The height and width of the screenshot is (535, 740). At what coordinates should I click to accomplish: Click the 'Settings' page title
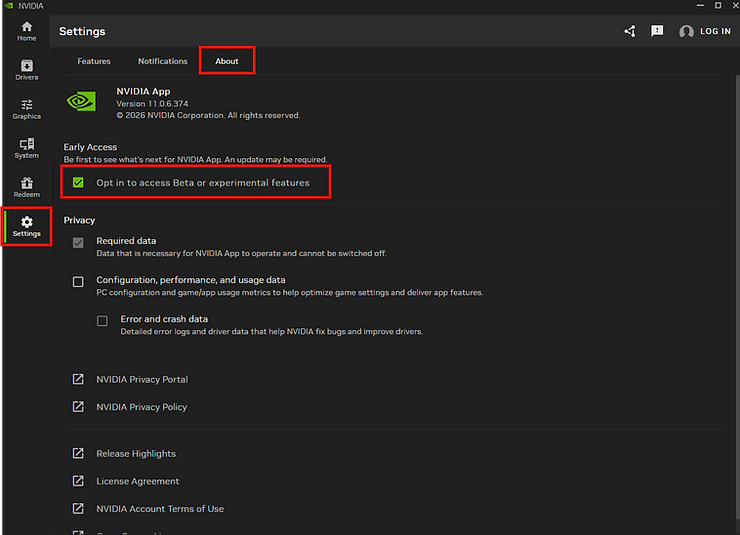tap(82, 31)
